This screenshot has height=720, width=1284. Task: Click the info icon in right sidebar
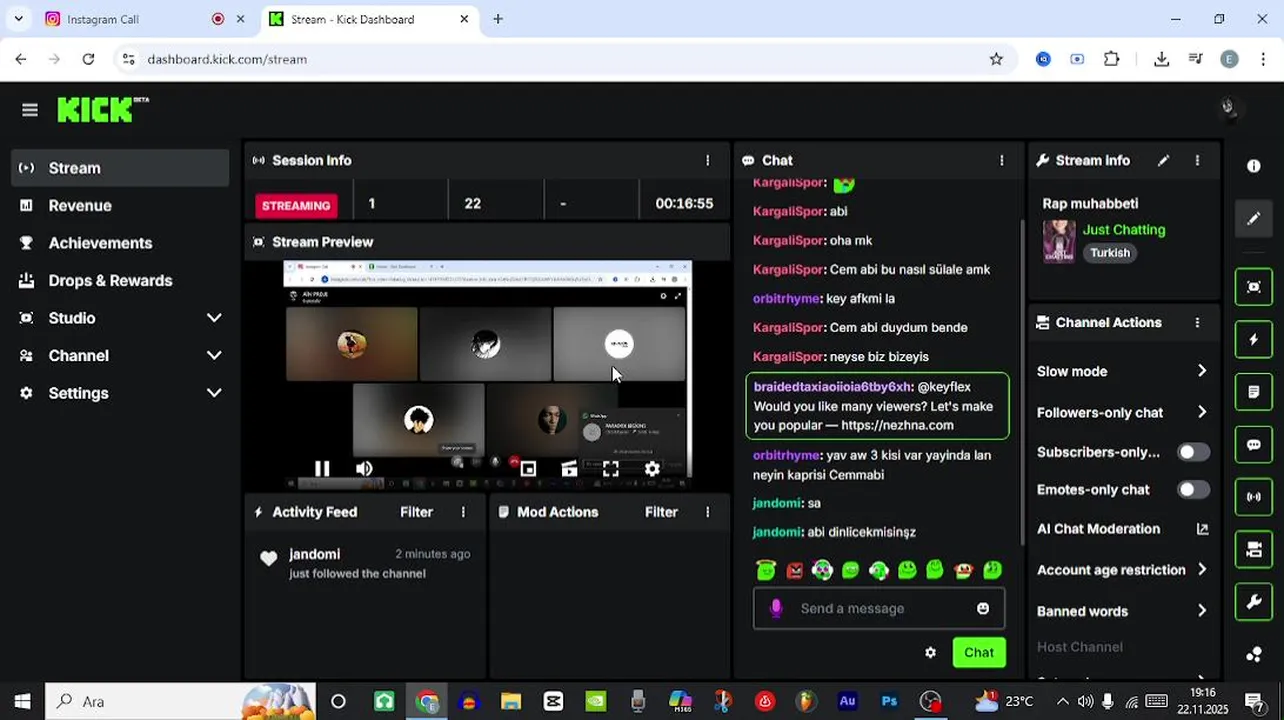[1254, 166]
